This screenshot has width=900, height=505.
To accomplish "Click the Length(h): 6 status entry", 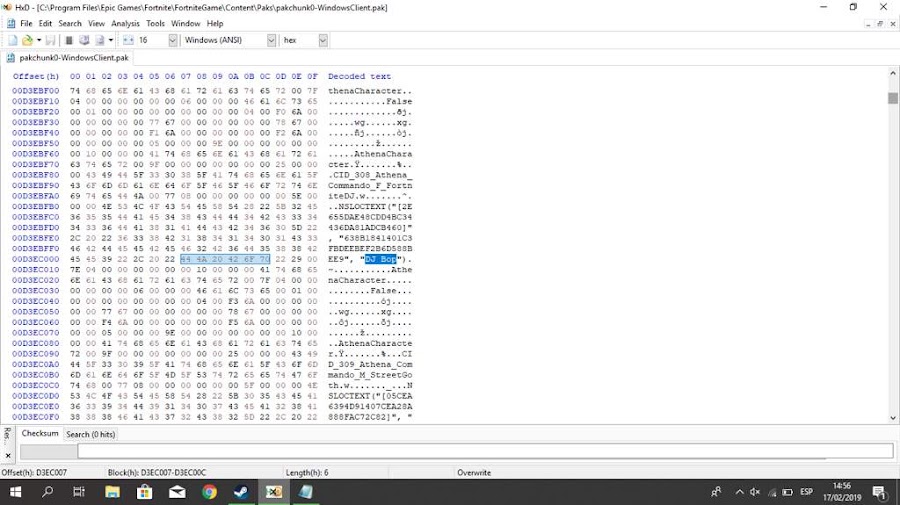I will pyautogui.click(x=307, y=473).
